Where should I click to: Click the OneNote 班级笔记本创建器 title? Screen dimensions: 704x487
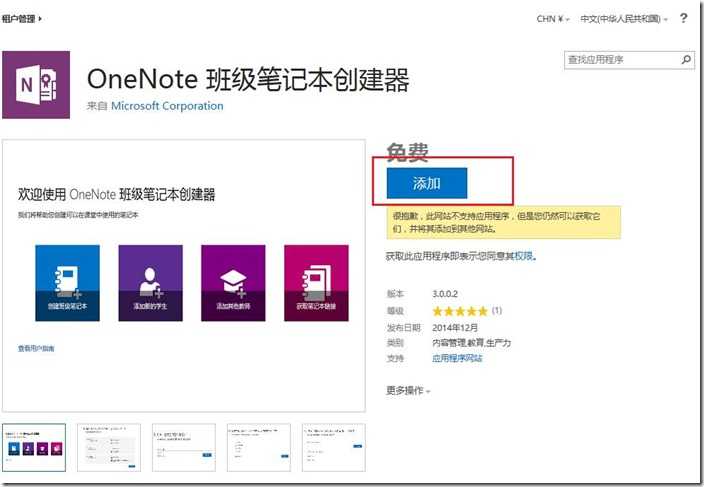point(248,79)
